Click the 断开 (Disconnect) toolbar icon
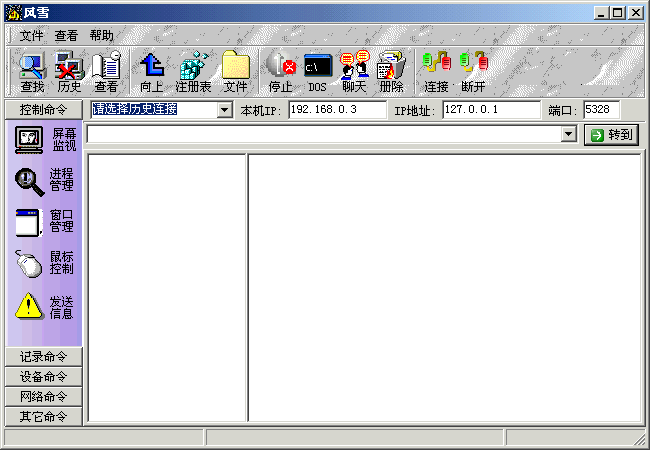 pos(473,72)
